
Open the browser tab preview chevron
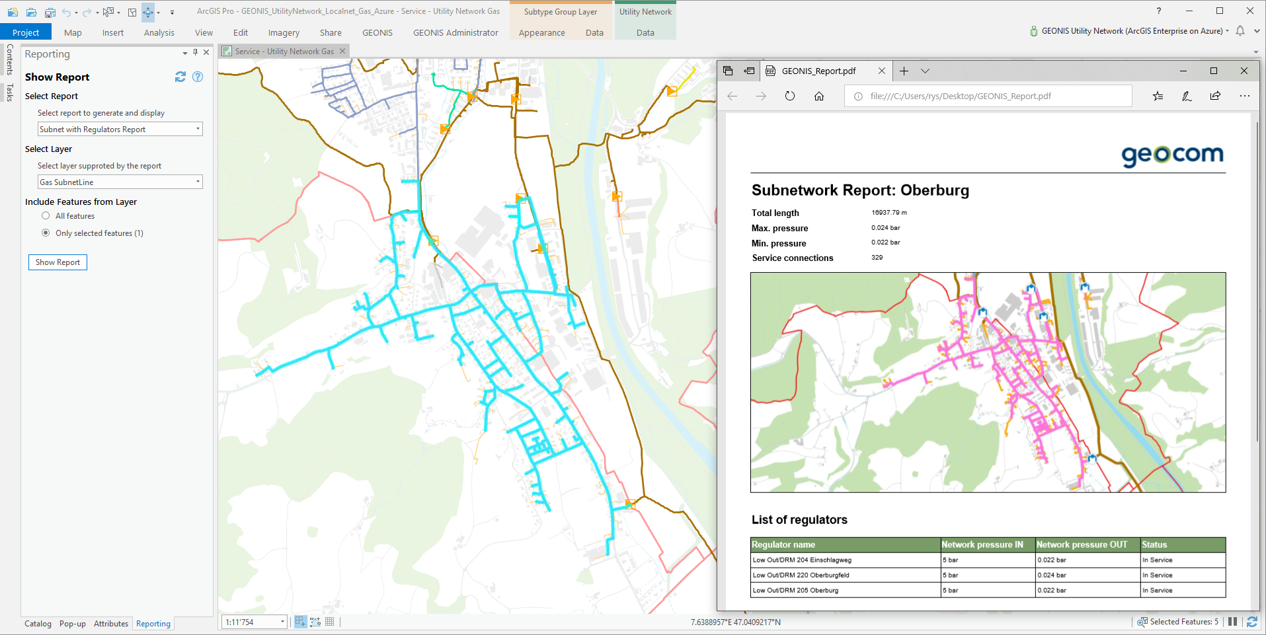[x=925, y=71]
